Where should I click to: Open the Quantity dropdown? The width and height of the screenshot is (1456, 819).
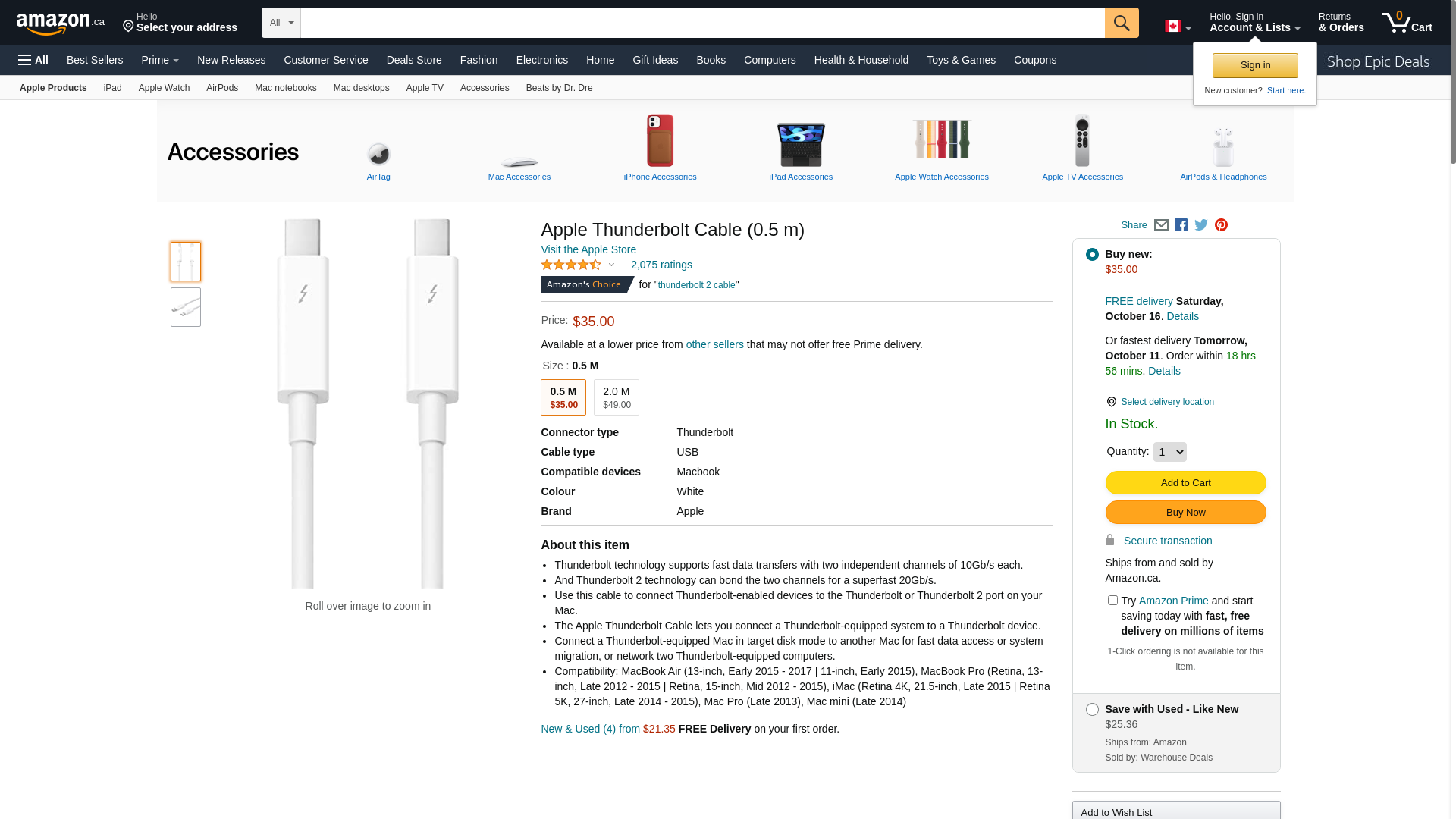click(1169, 452)
